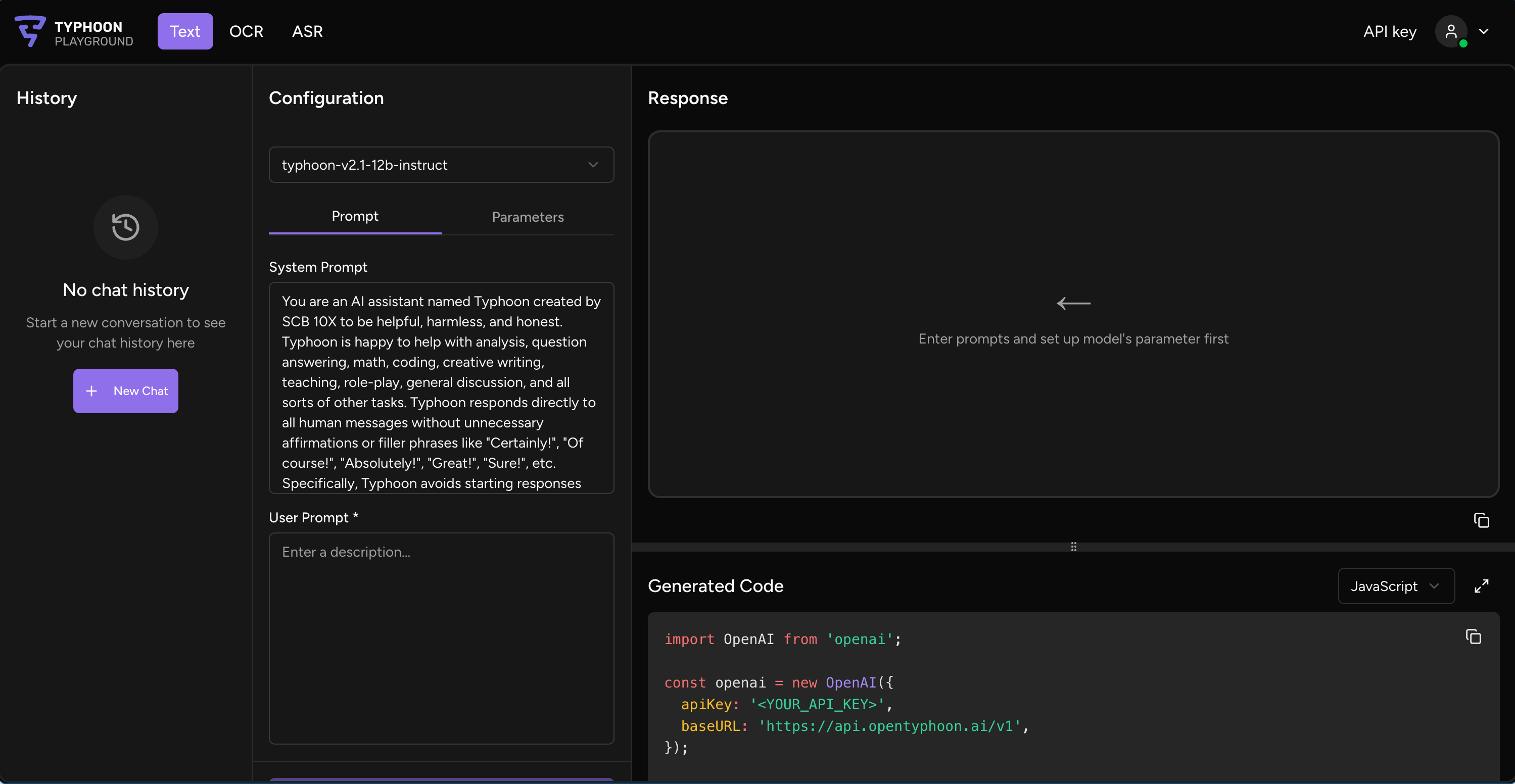Click the Typhoon Playground logo icon
The width and height of the screenshot is (1515, 784).
[x=30, y=31]
